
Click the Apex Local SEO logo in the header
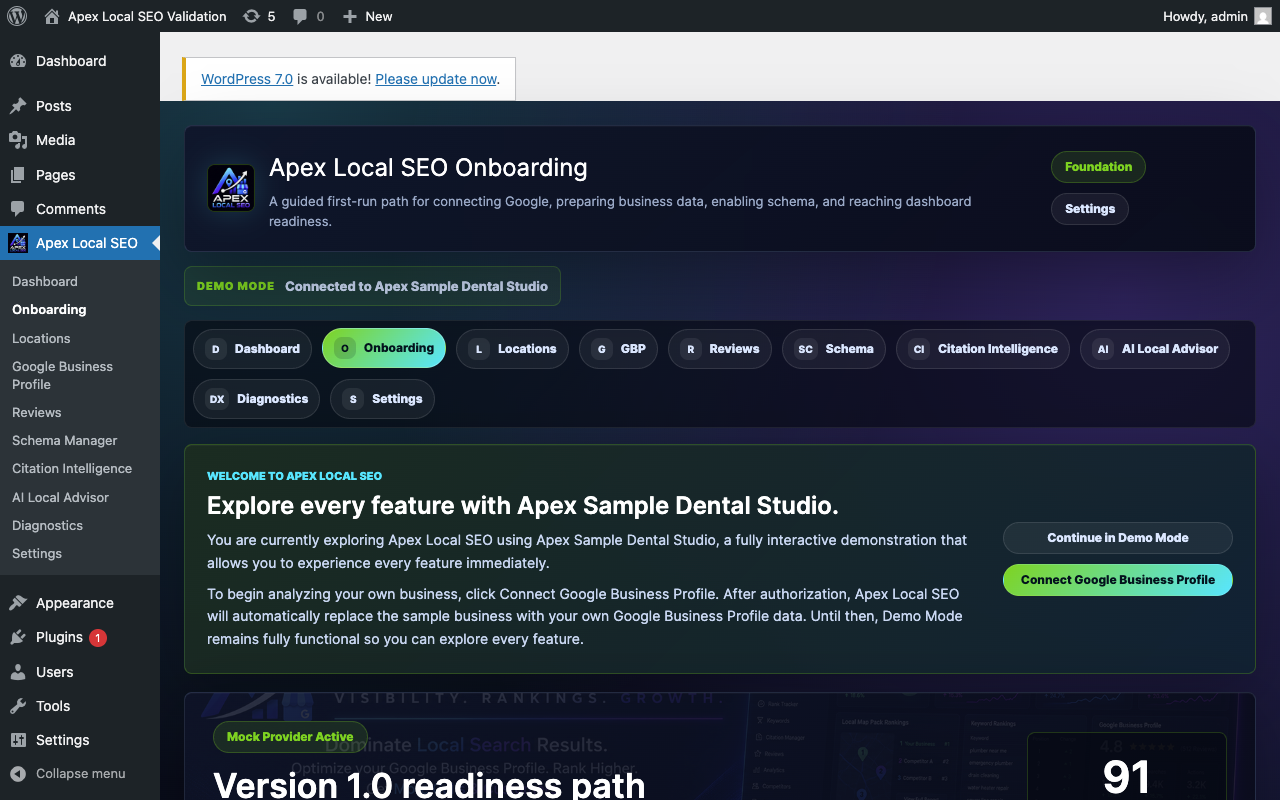tap(231, 188)
